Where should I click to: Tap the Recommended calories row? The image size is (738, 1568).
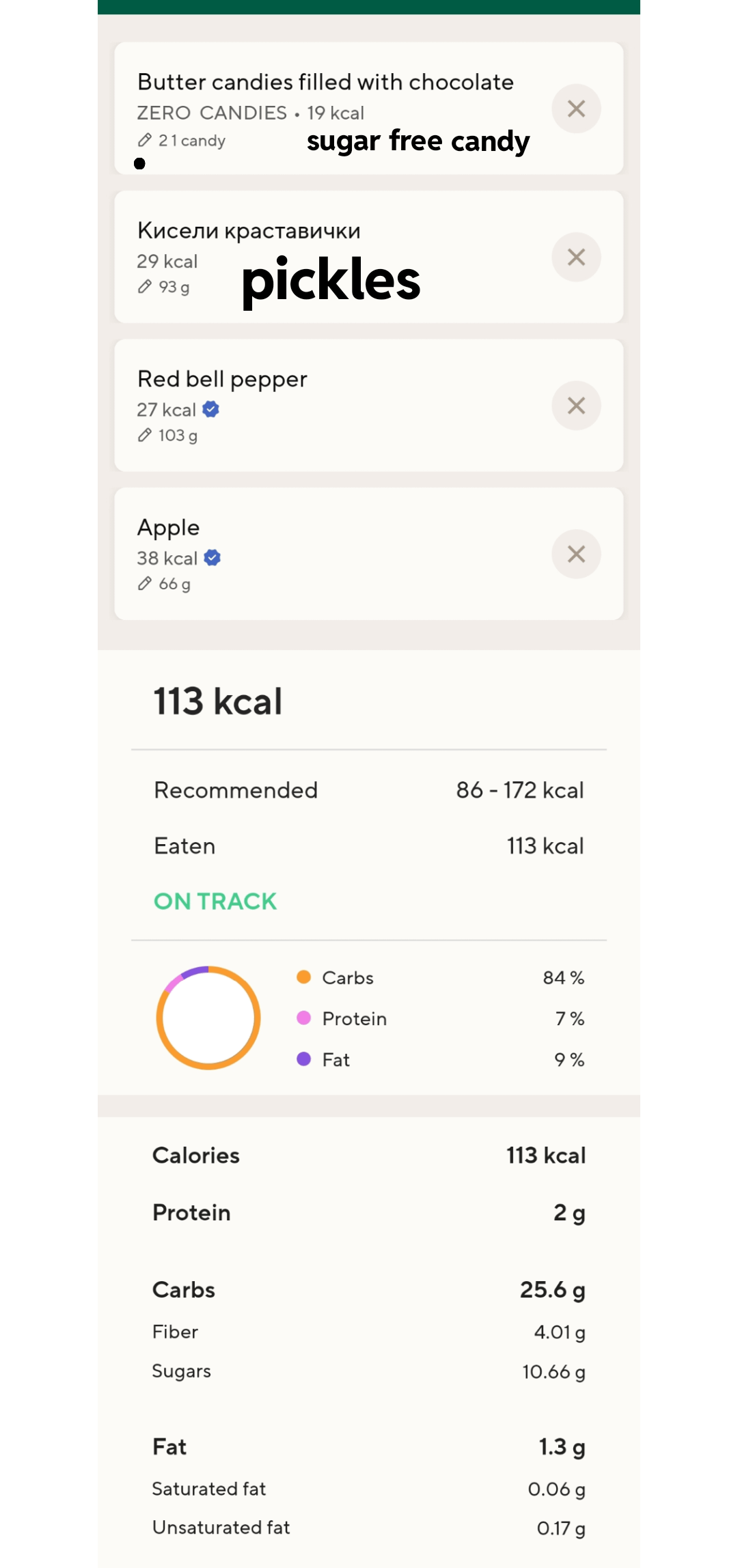[369, 790]
